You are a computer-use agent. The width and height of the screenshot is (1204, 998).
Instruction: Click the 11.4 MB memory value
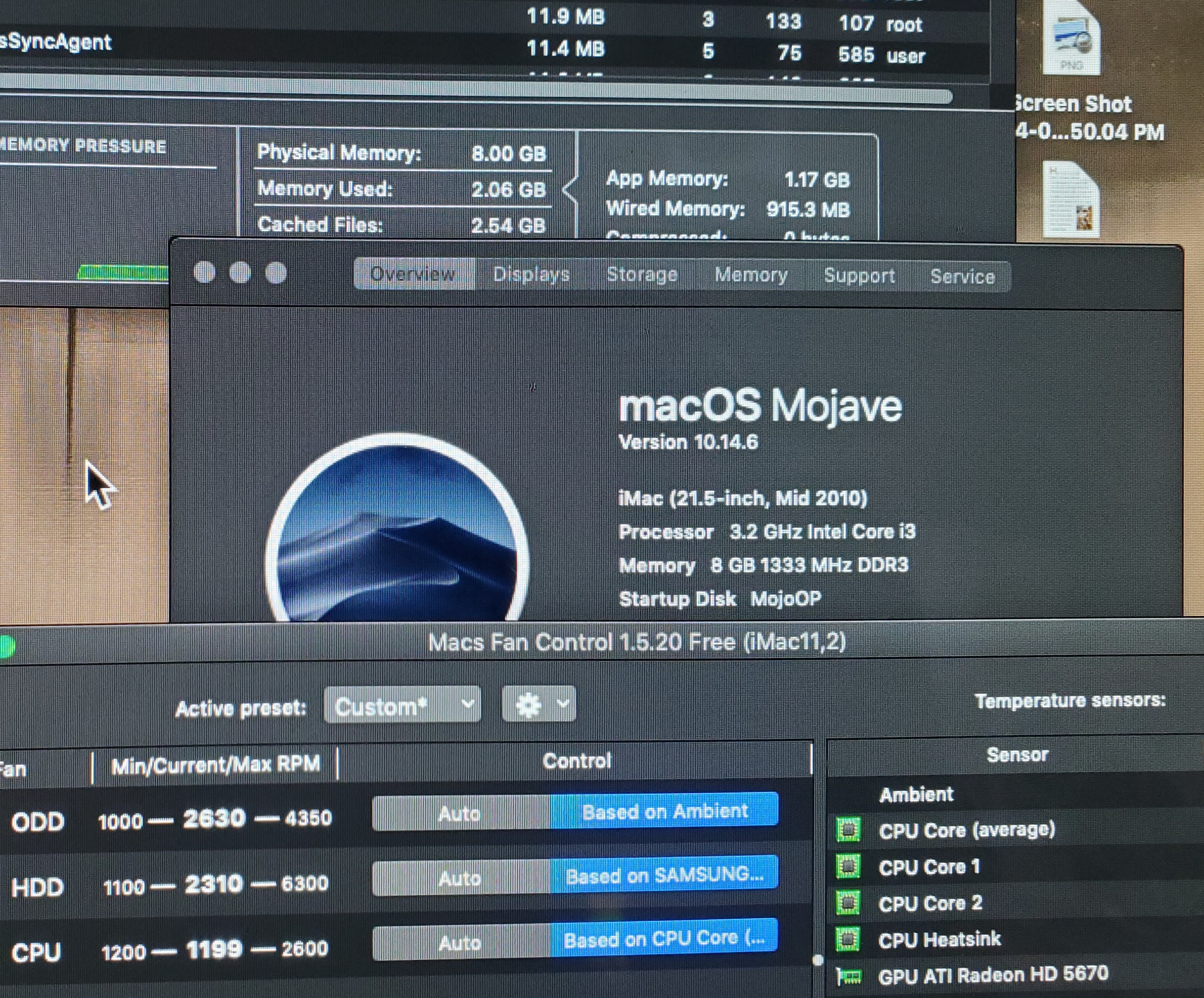click(565, 49)
